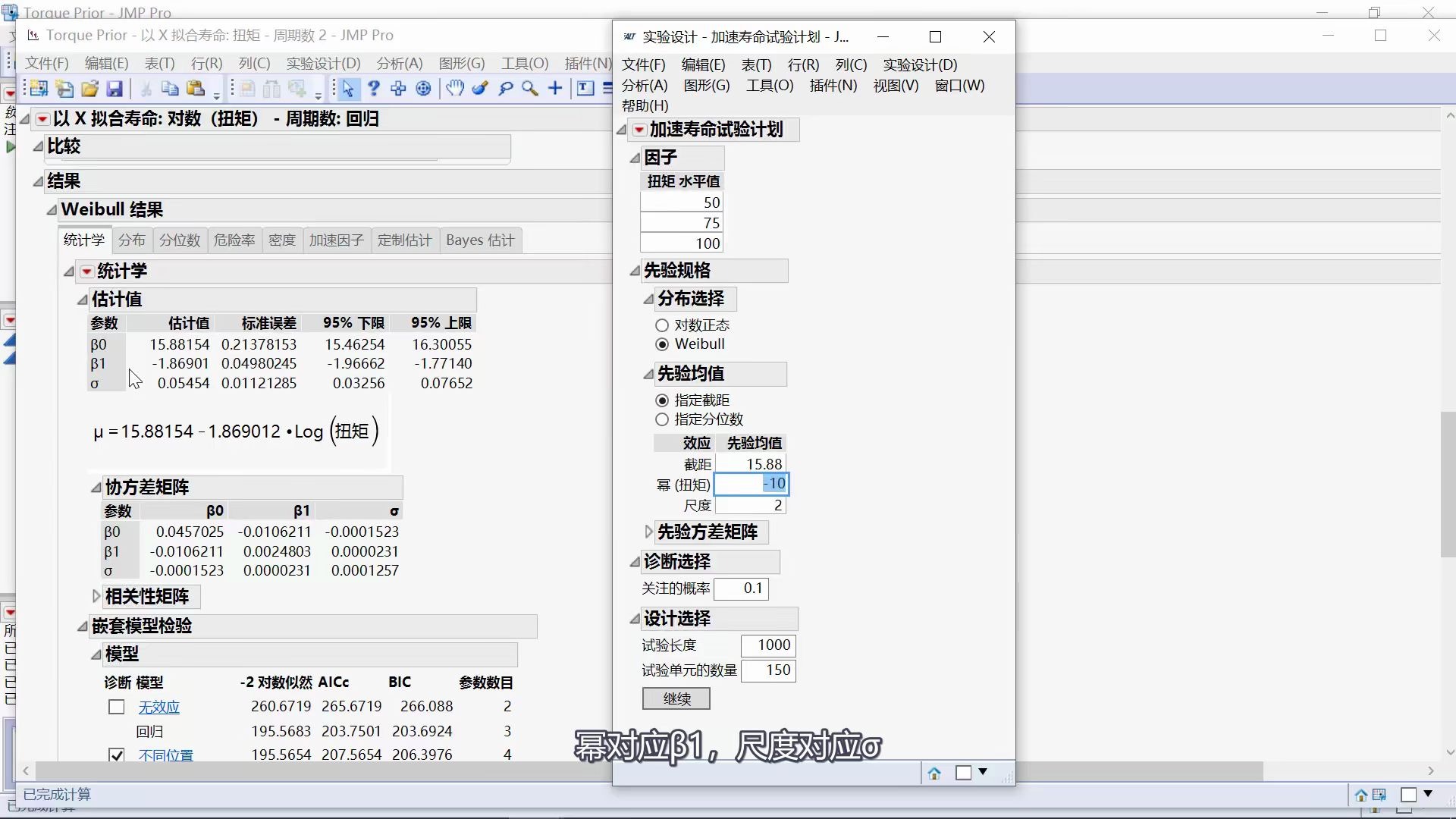Screen dimensions: 1456x819
Task: Open the 分位数 tab
Action: [x=180, y=240]
